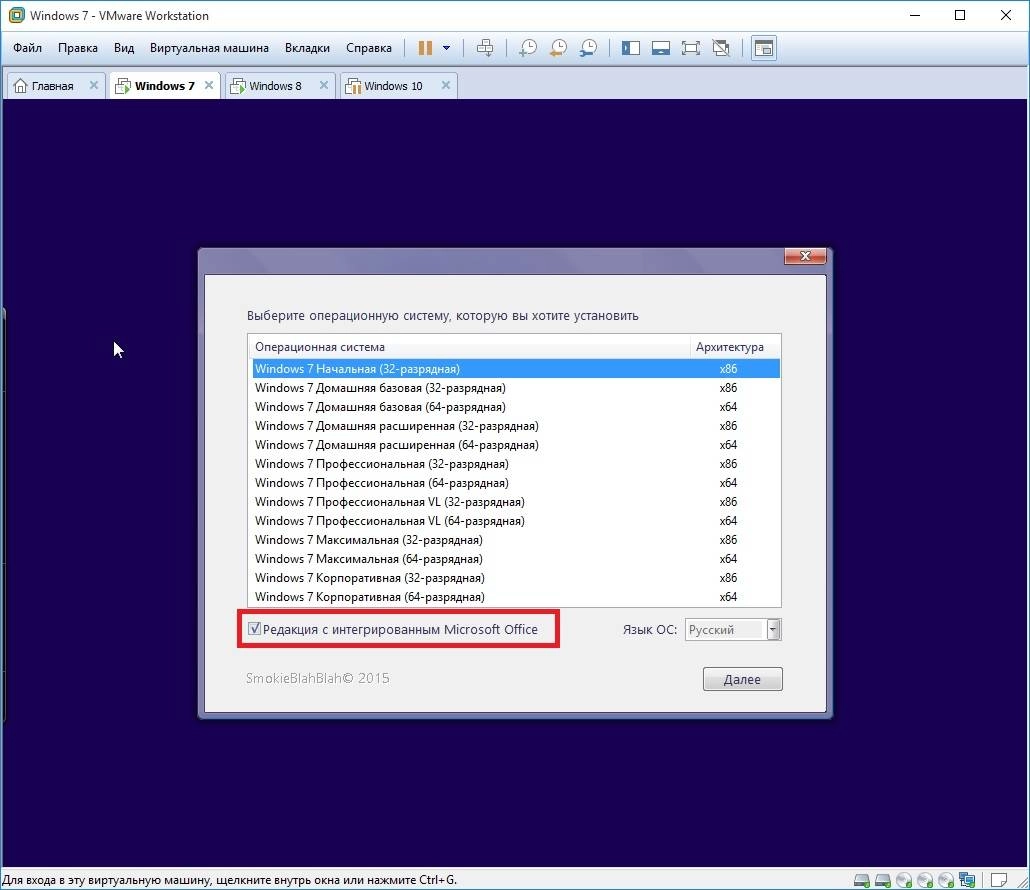Image resolution: width=1030 pixels, height=890 pixels.
Task: Select Windows 7 Профессиональная VL (32-разрядная)
Action: click(516, 502)
